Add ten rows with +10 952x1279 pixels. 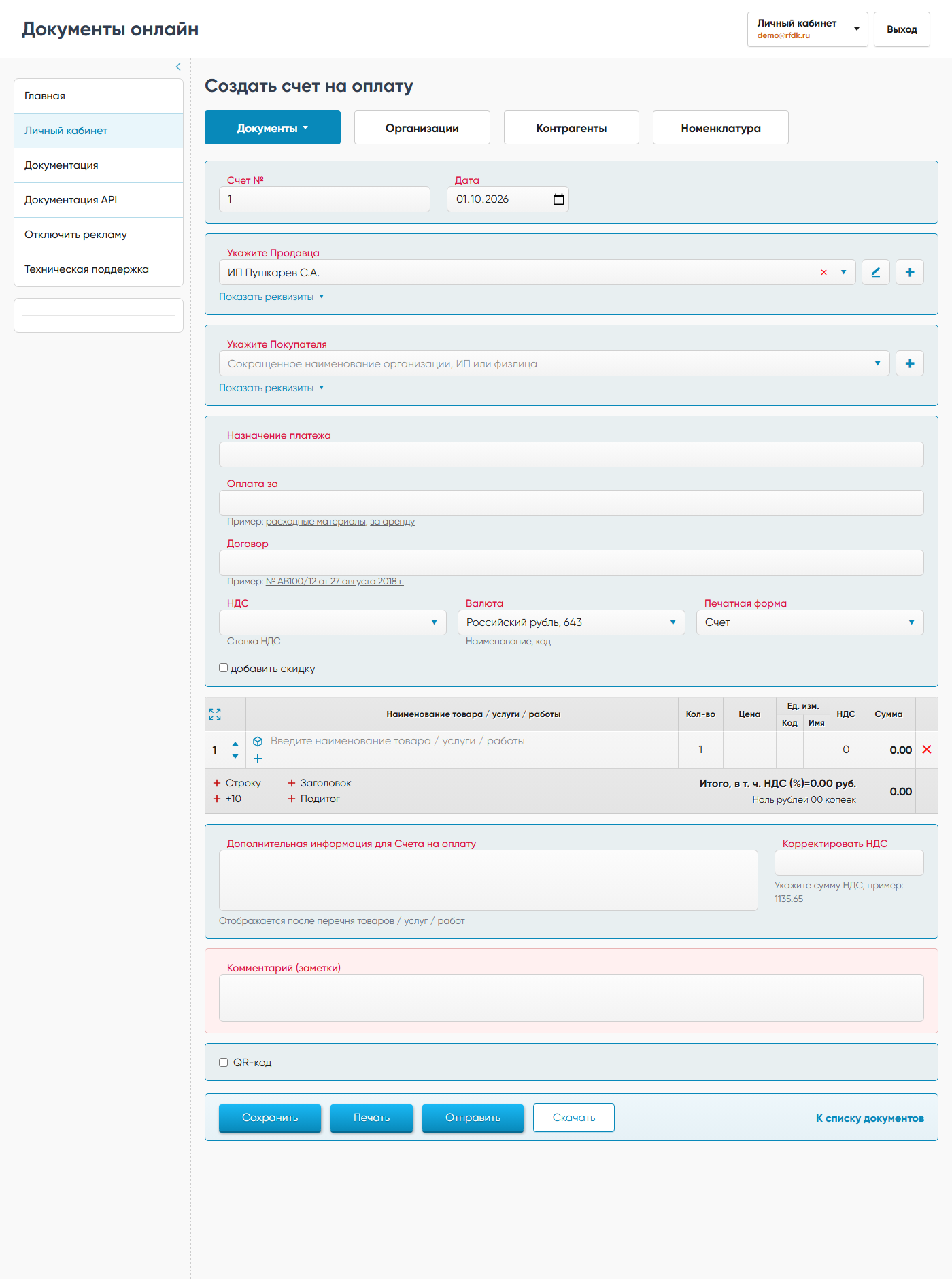pyautogui.click(x=227, y=799)
